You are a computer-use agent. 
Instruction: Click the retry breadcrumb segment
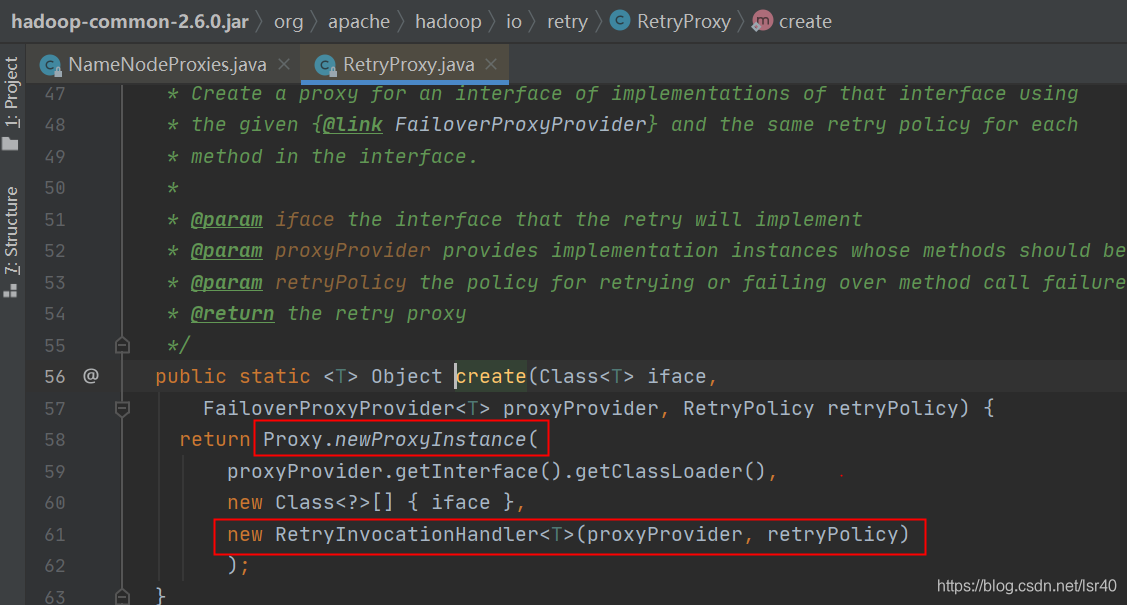coord(567,22)
